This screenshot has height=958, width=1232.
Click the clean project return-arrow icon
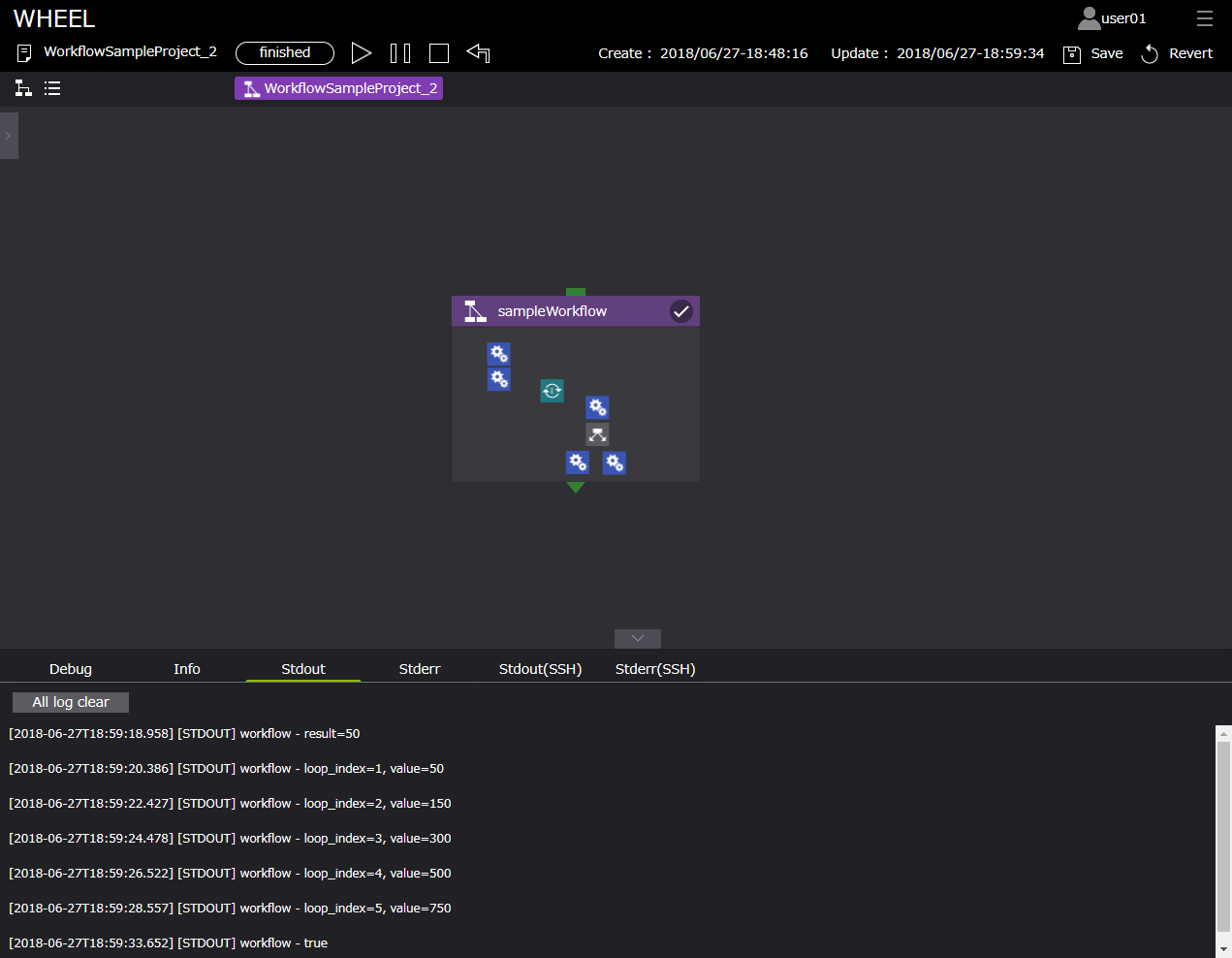(478, 52)
